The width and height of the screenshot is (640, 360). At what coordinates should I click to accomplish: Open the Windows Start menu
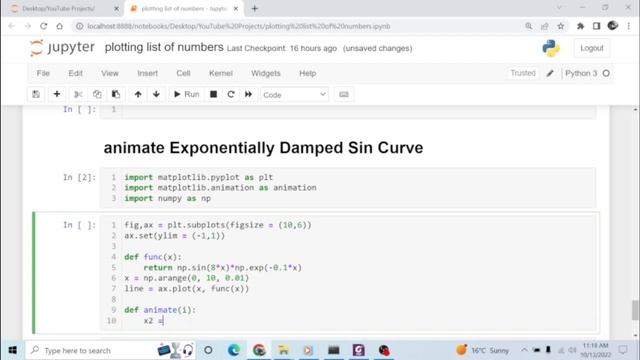click(x=13, y=350)
